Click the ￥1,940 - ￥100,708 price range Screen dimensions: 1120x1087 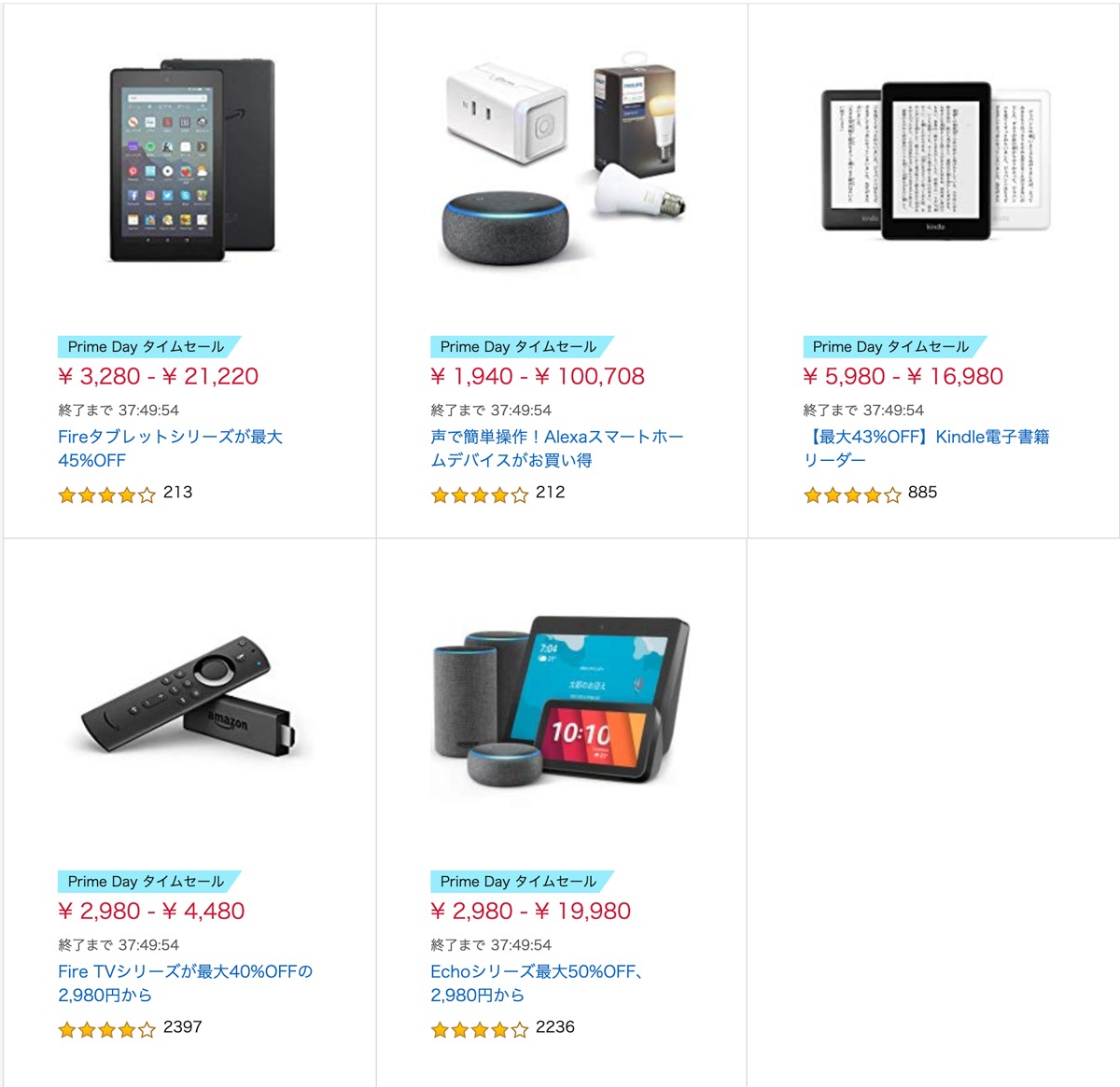538,376
